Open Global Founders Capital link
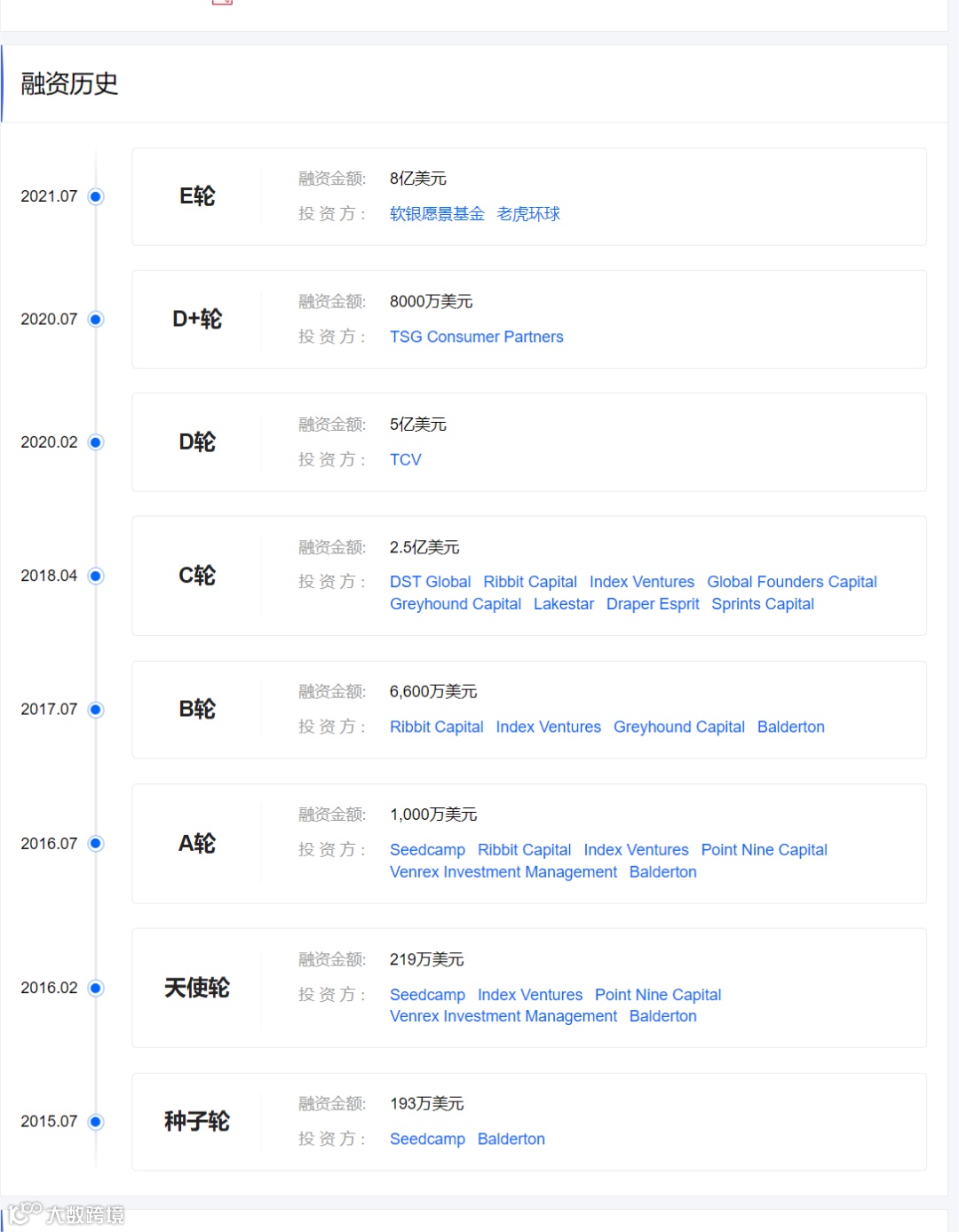The image size is (959, 1232). [792, 582]
